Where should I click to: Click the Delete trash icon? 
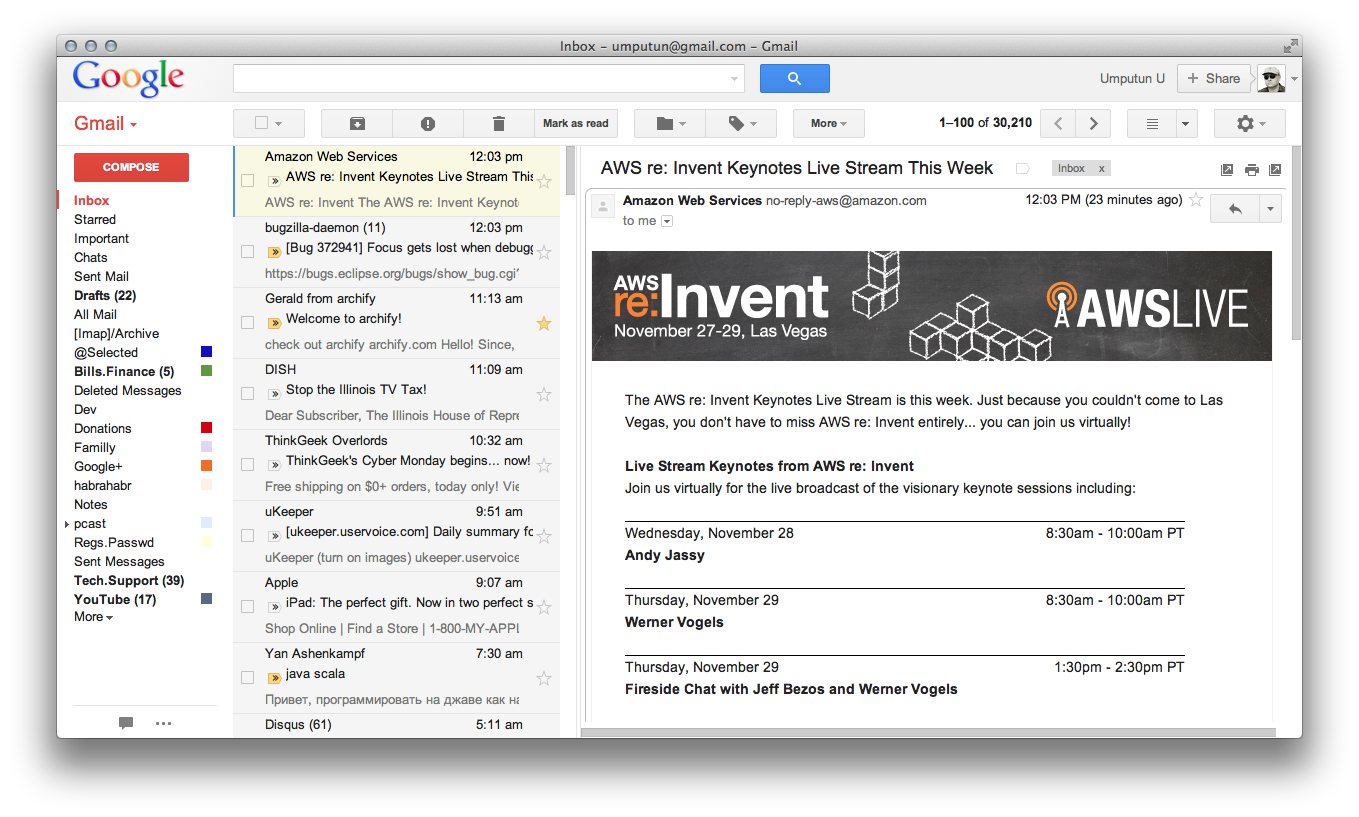coord(499,124)
